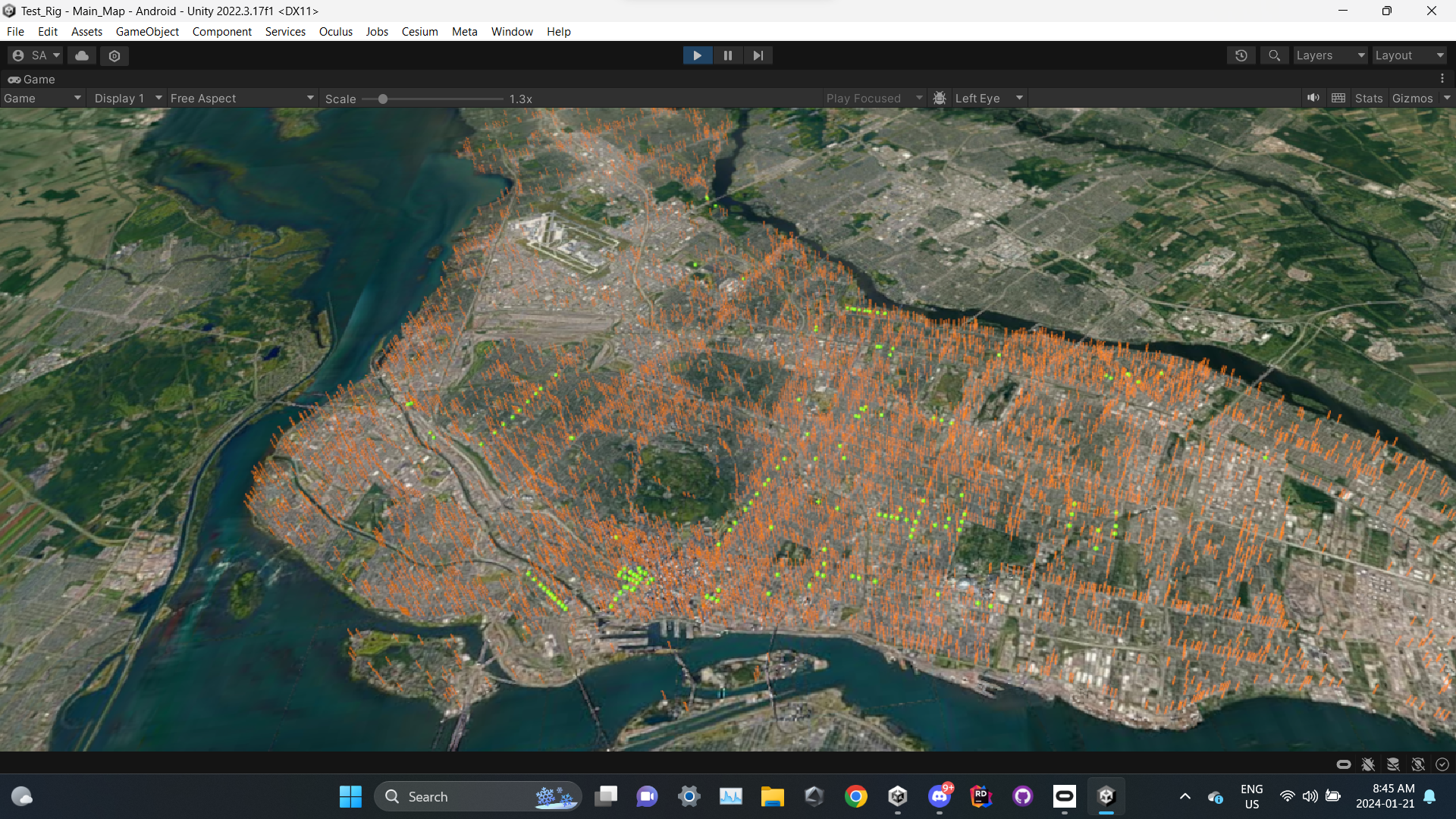Click the Unity search magnifier icon
The width and height of the screenshot is (1456, 819).
pos(1274,55)
